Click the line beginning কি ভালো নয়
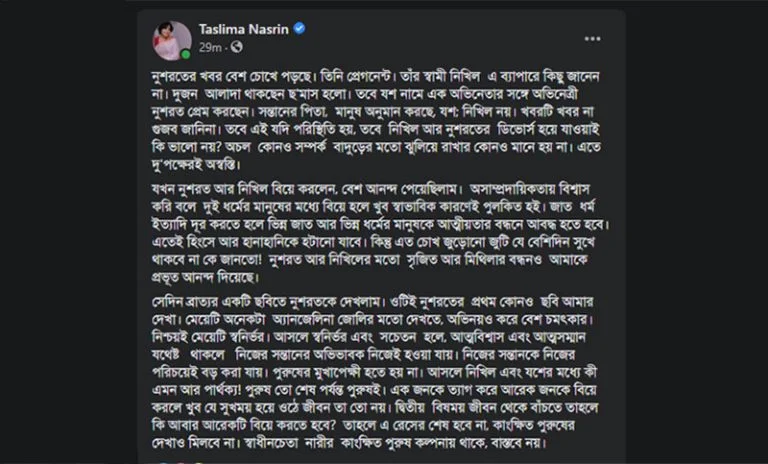Screen dimensions: 768x464 coord(376,147)
